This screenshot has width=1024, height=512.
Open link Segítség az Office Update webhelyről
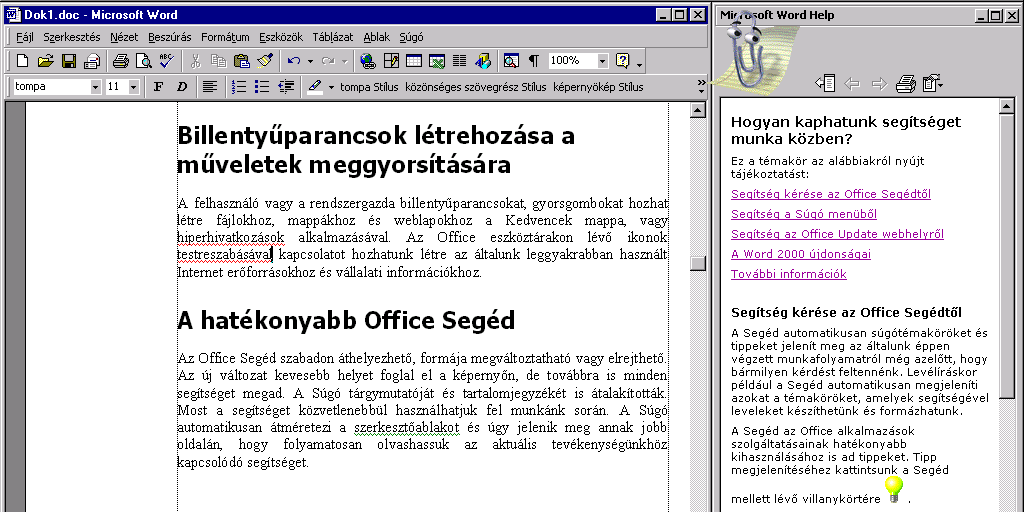tap(837, 234)
